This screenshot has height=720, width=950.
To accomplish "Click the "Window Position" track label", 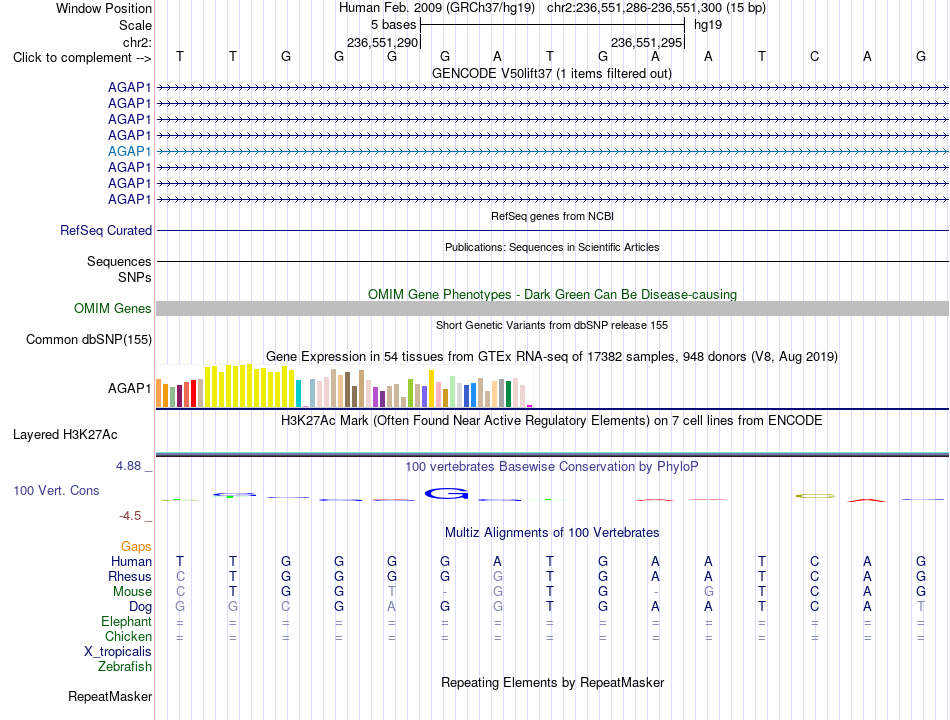I will pos(104,8).
